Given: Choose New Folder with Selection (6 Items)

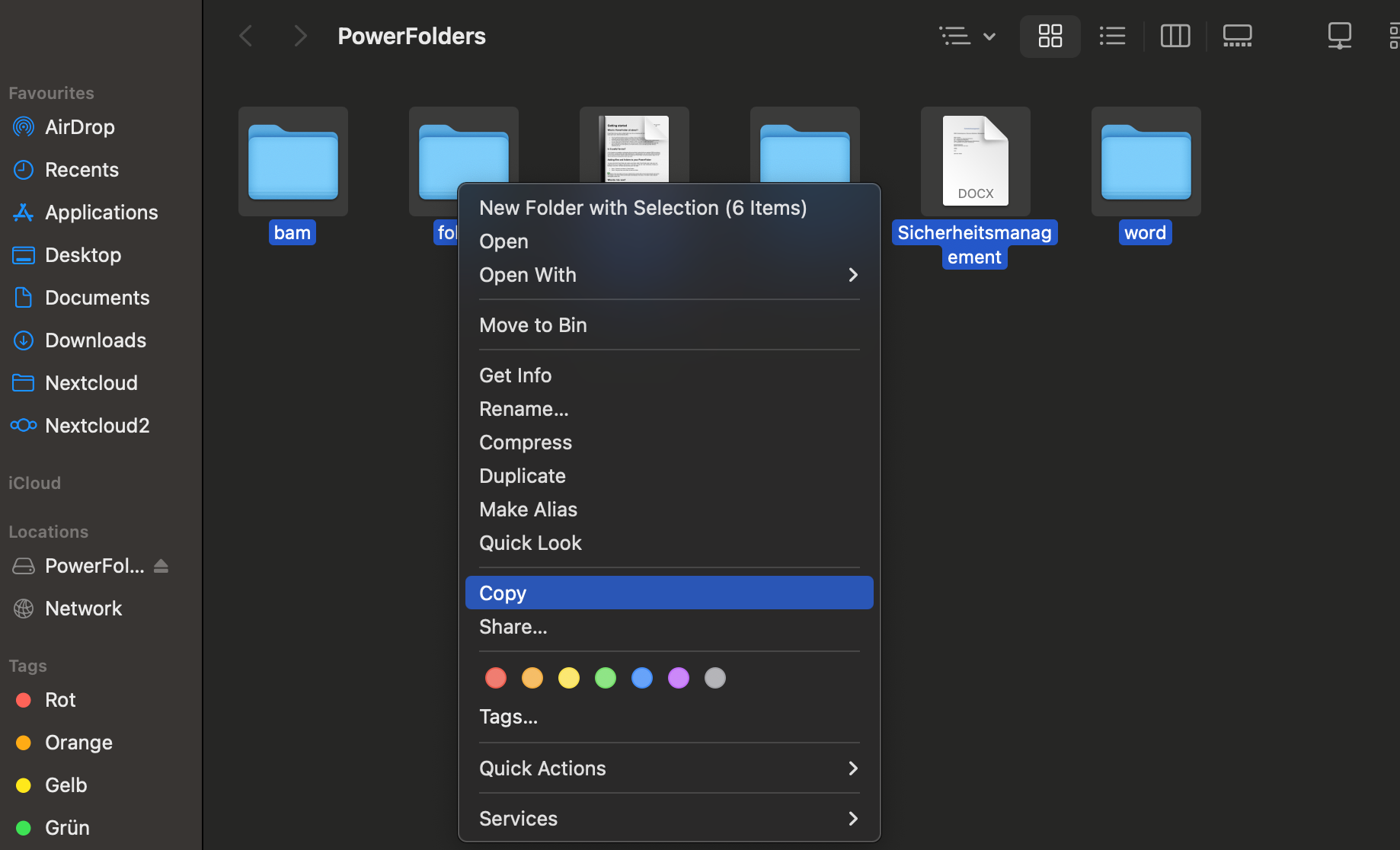Looking at the screenshot, I should (x=669, y=208).
